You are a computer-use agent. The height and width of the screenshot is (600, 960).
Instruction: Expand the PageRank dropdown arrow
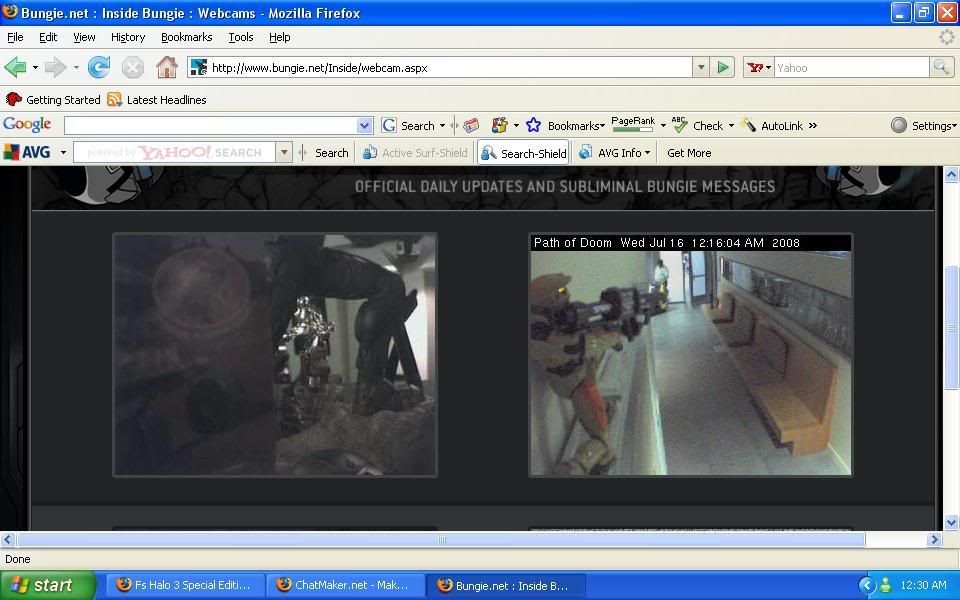coord(663,126)
